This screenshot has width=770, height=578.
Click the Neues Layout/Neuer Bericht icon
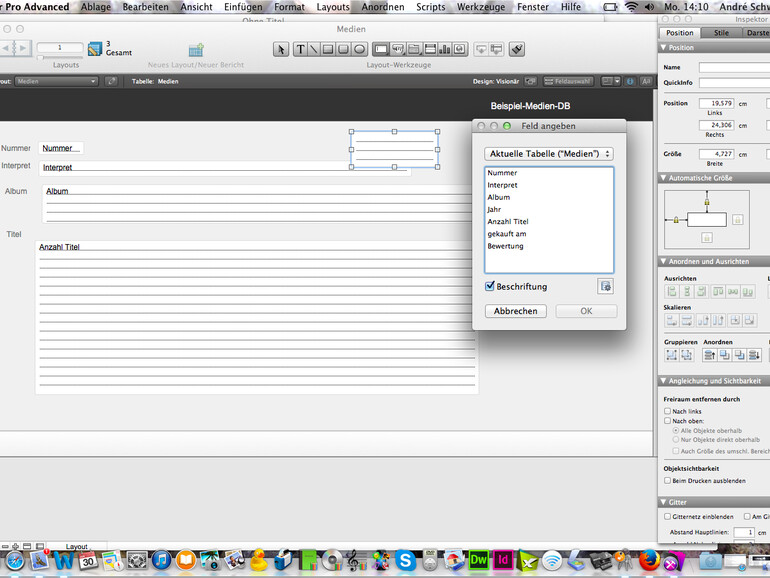point(196,50)
